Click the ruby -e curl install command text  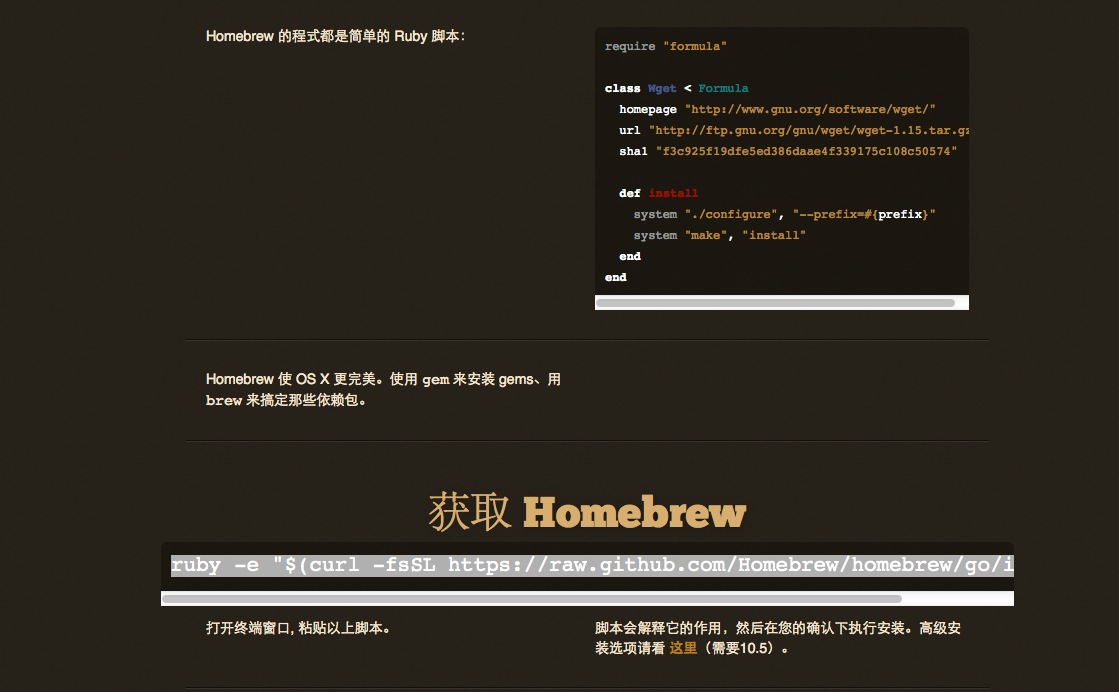[x=592, y=565]
